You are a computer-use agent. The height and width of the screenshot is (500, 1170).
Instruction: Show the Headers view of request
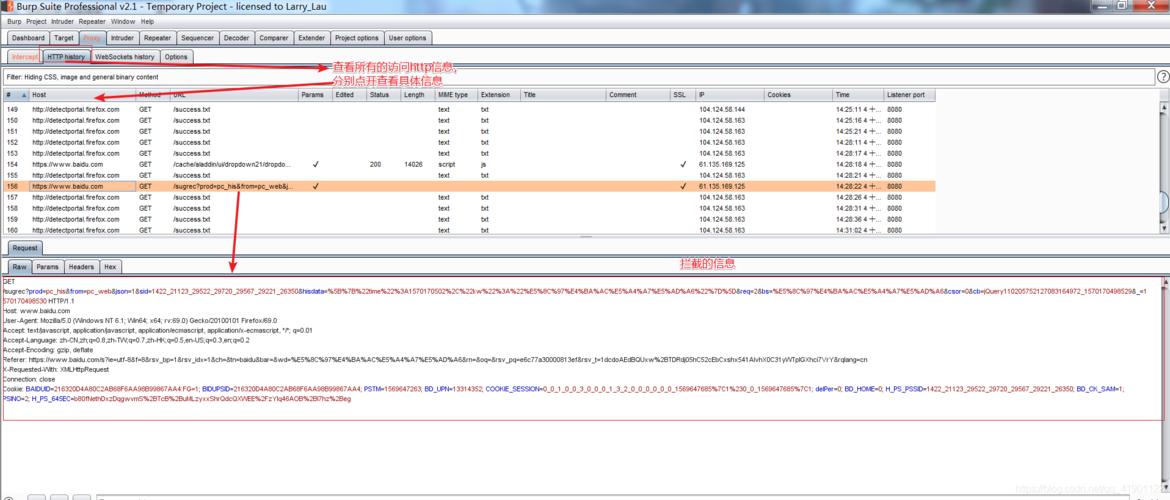click(81, 266)
